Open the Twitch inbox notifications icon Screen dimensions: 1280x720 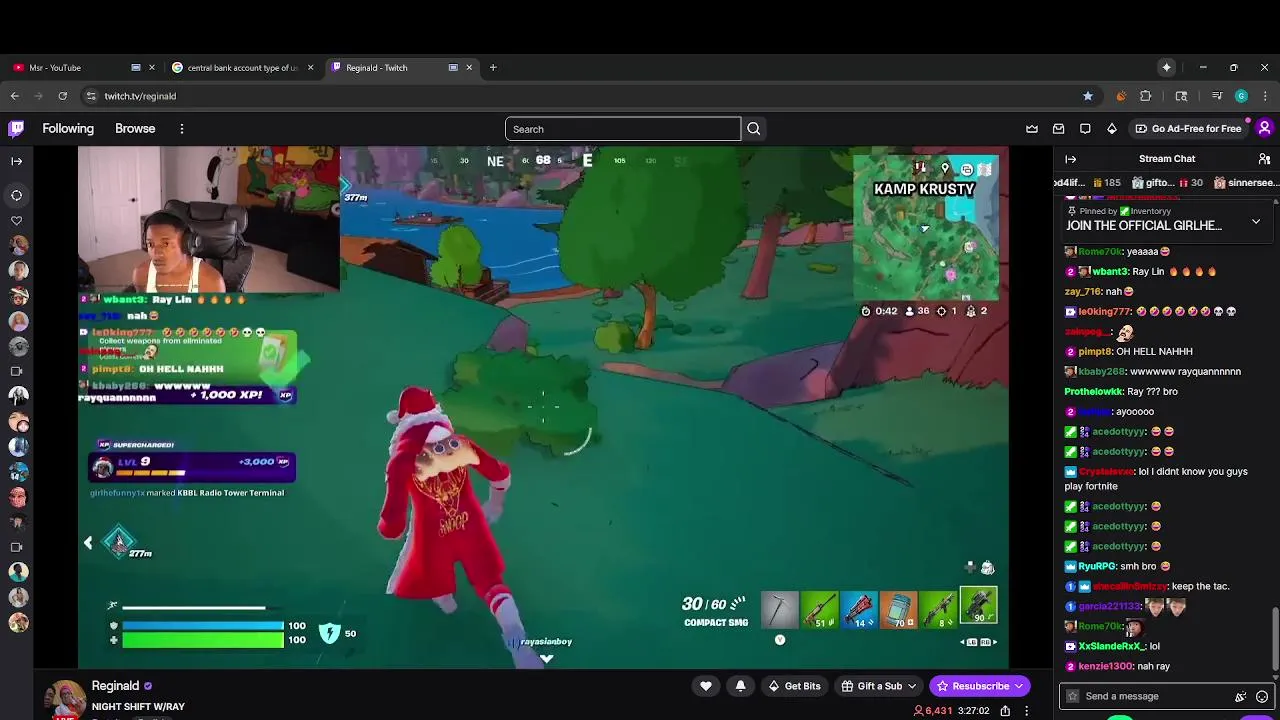(x=1058, y=128)
